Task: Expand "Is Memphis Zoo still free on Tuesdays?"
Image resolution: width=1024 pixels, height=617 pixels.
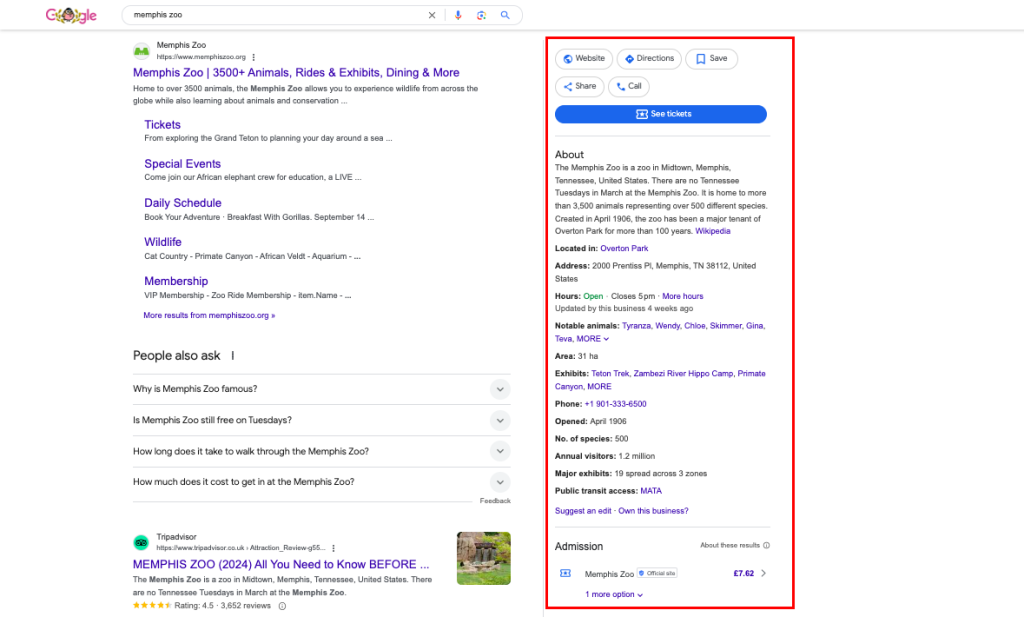Action: (500, 420)
